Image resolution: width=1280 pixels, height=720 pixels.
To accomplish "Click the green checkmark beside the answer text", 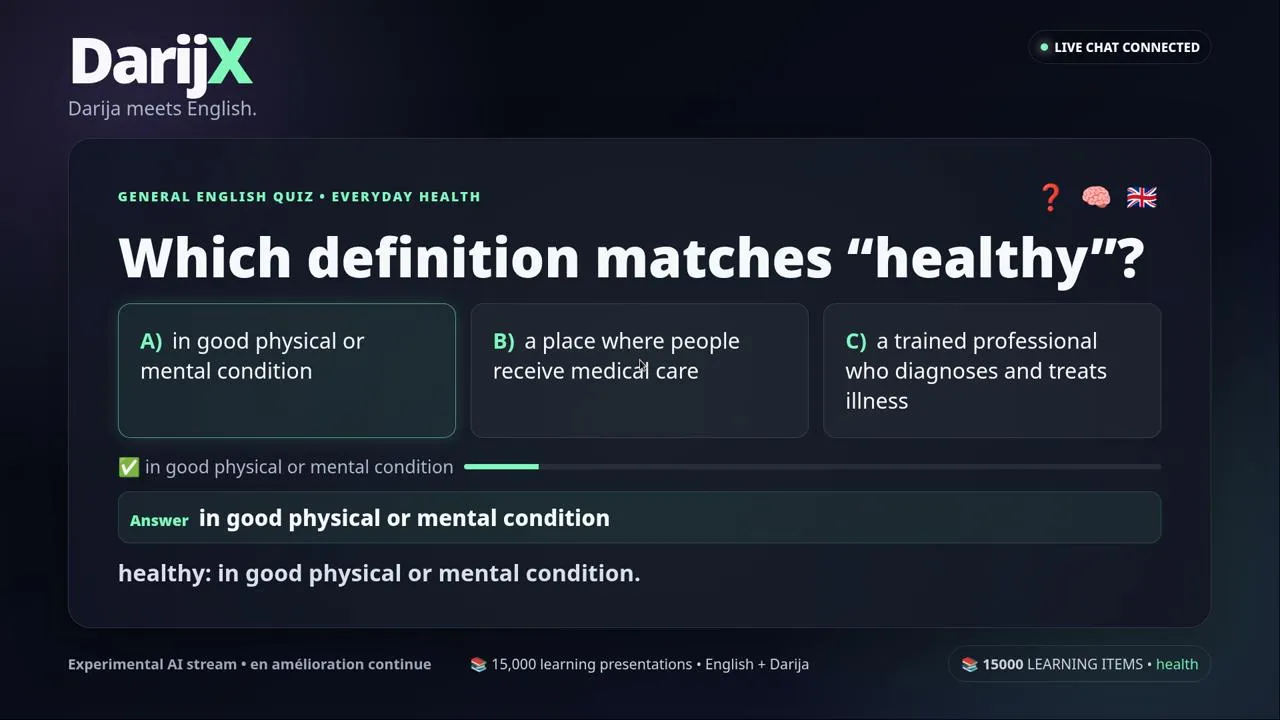I will tap(128, 467).
